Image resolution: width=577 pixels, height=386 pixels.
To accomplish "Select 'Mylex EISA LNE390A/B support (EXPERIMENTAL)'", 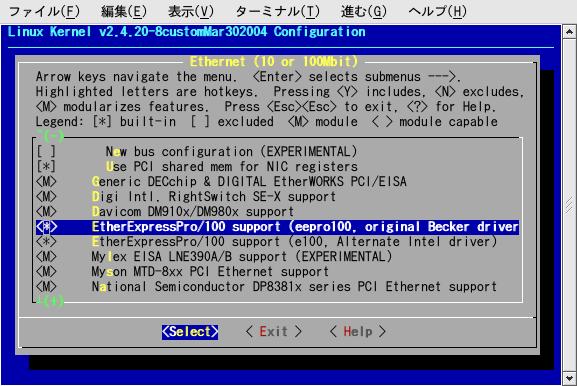I will [242, 256].
